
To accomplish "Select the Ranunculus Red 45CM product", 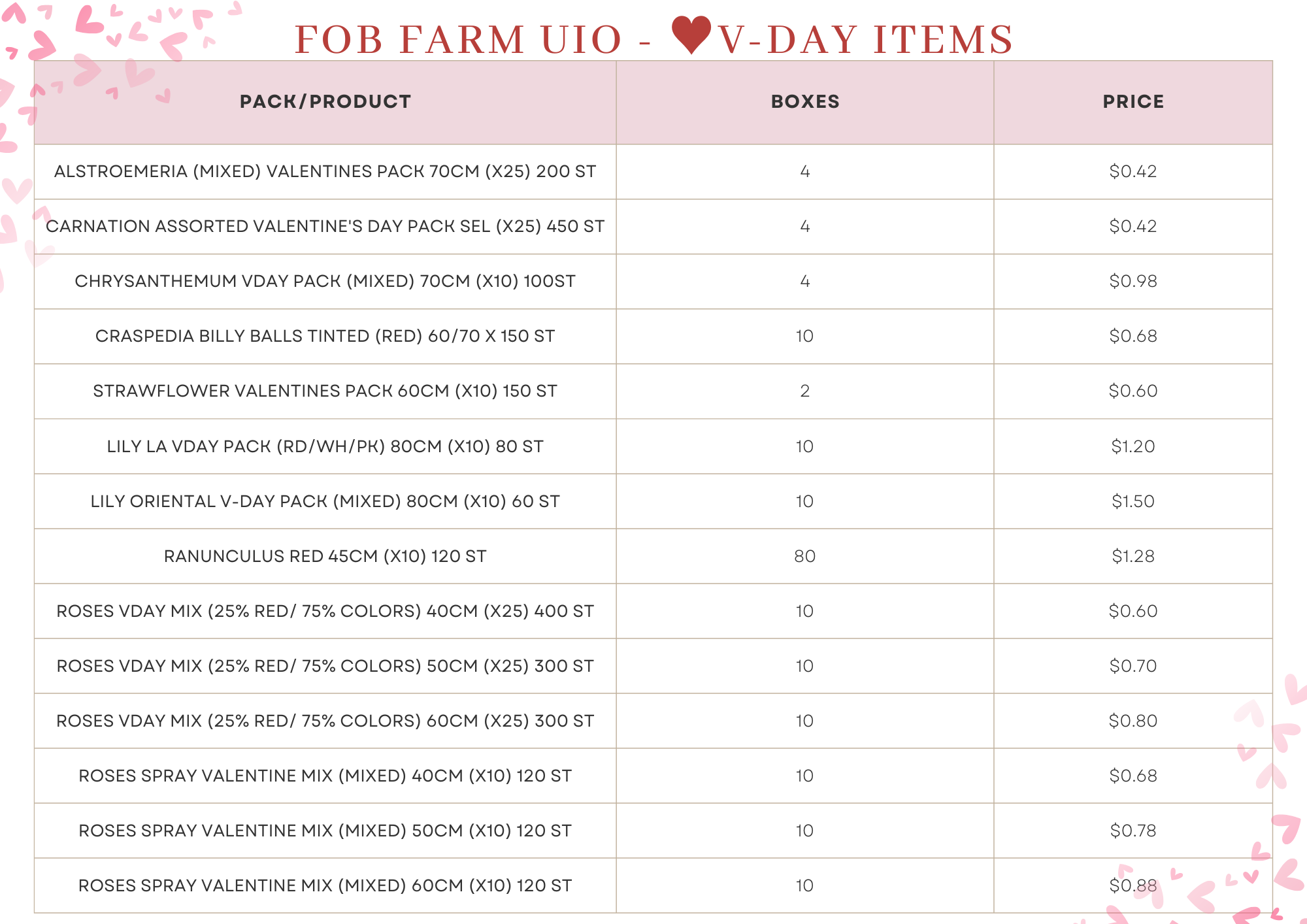I will pyautogui.click(x=325, y=556).
